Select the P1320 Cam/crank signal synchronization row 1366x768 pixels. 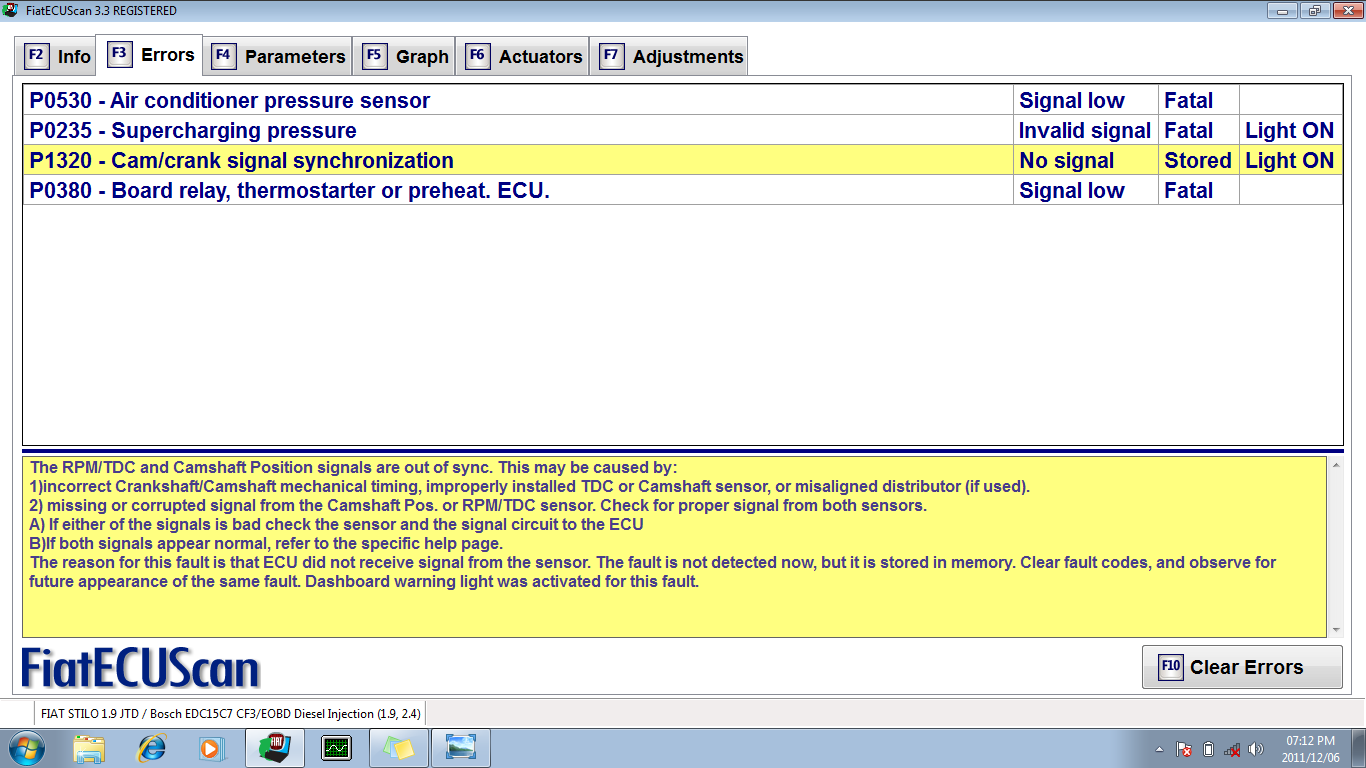683,160
